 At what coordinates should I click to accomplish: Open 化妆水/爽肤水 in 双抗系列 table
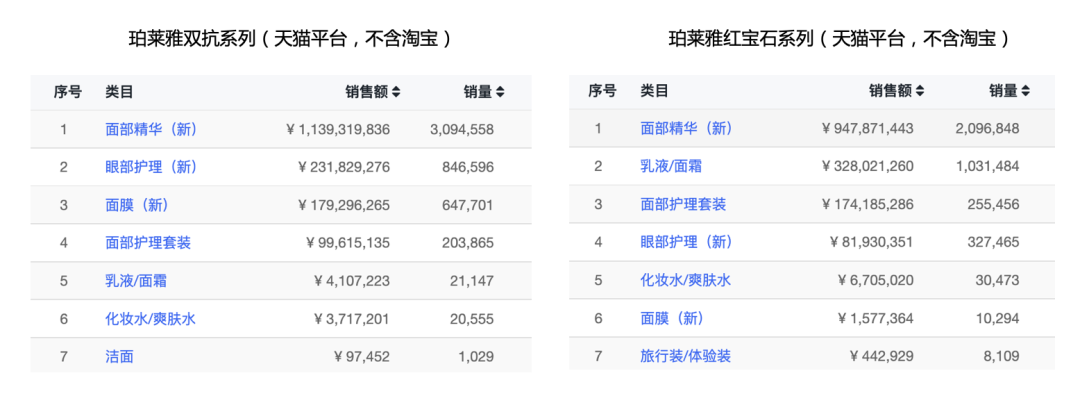point(150,318)
